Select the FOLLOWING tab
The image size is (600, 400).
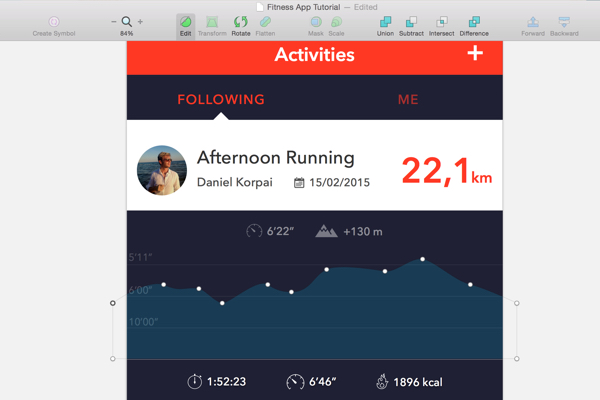pos(221,100)
